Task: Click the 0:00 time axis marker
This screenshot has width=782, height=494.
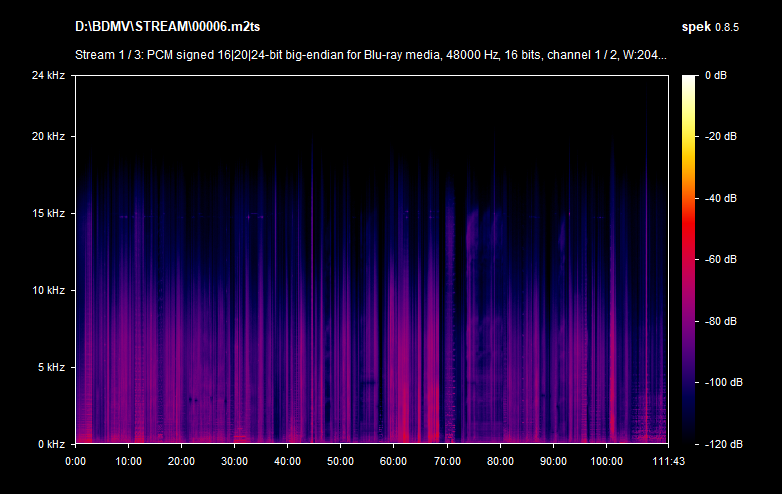Action: [x=76, y=461]
